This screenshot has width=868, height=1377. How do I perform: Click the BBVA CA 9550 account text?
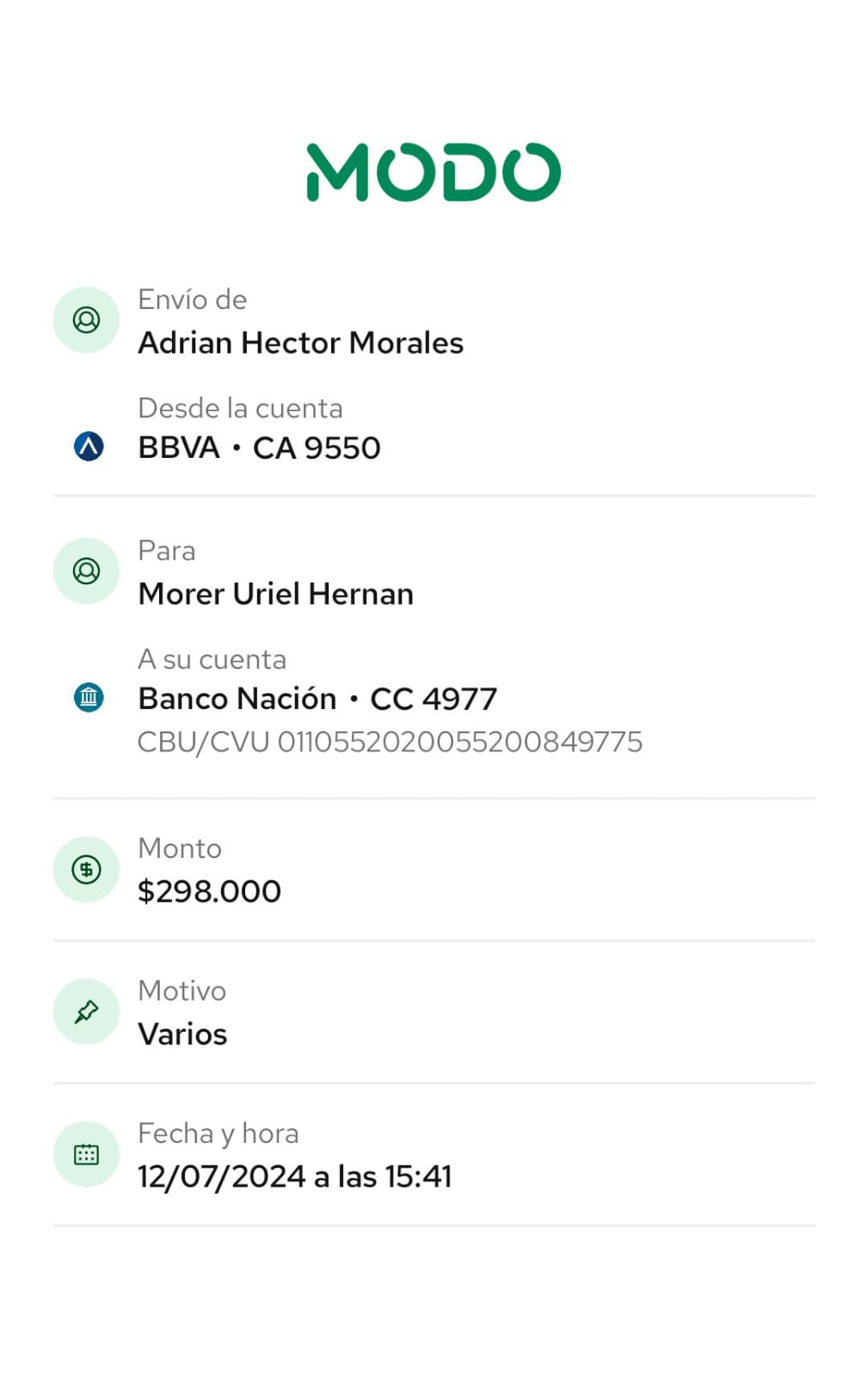[x=259, y=448]
